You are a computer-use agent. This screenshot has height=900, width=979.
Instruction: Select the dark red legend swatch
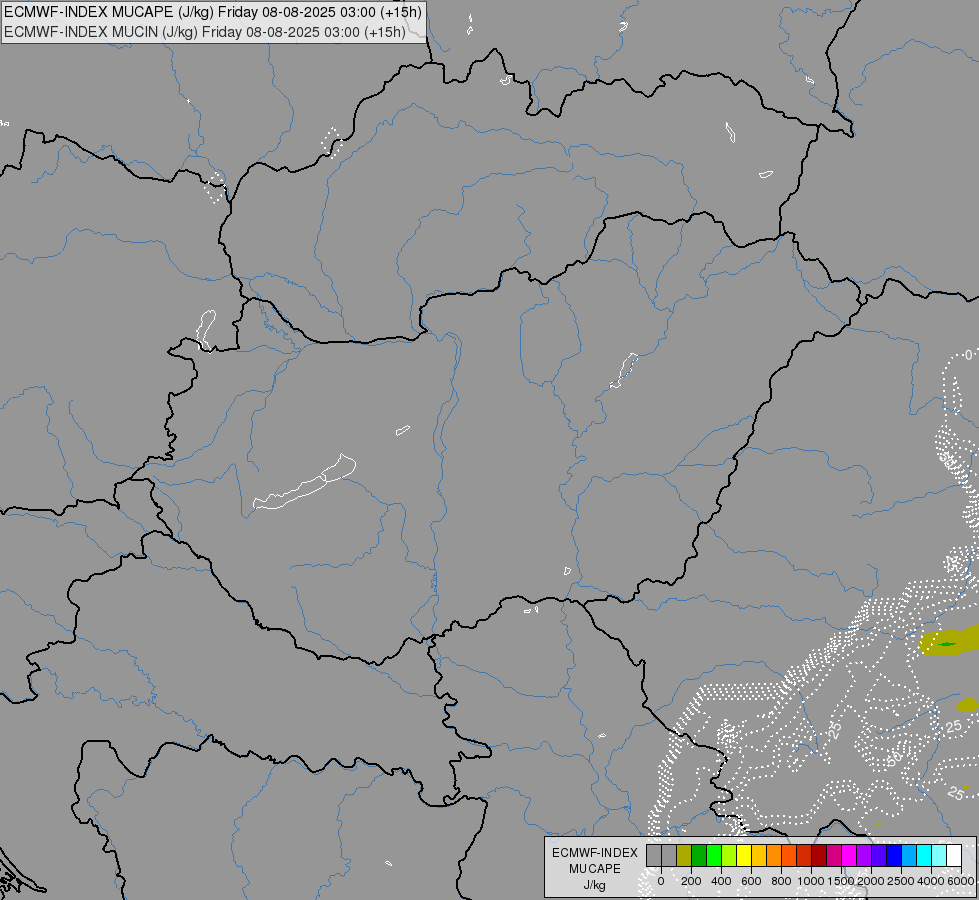(x=819, y=855)
